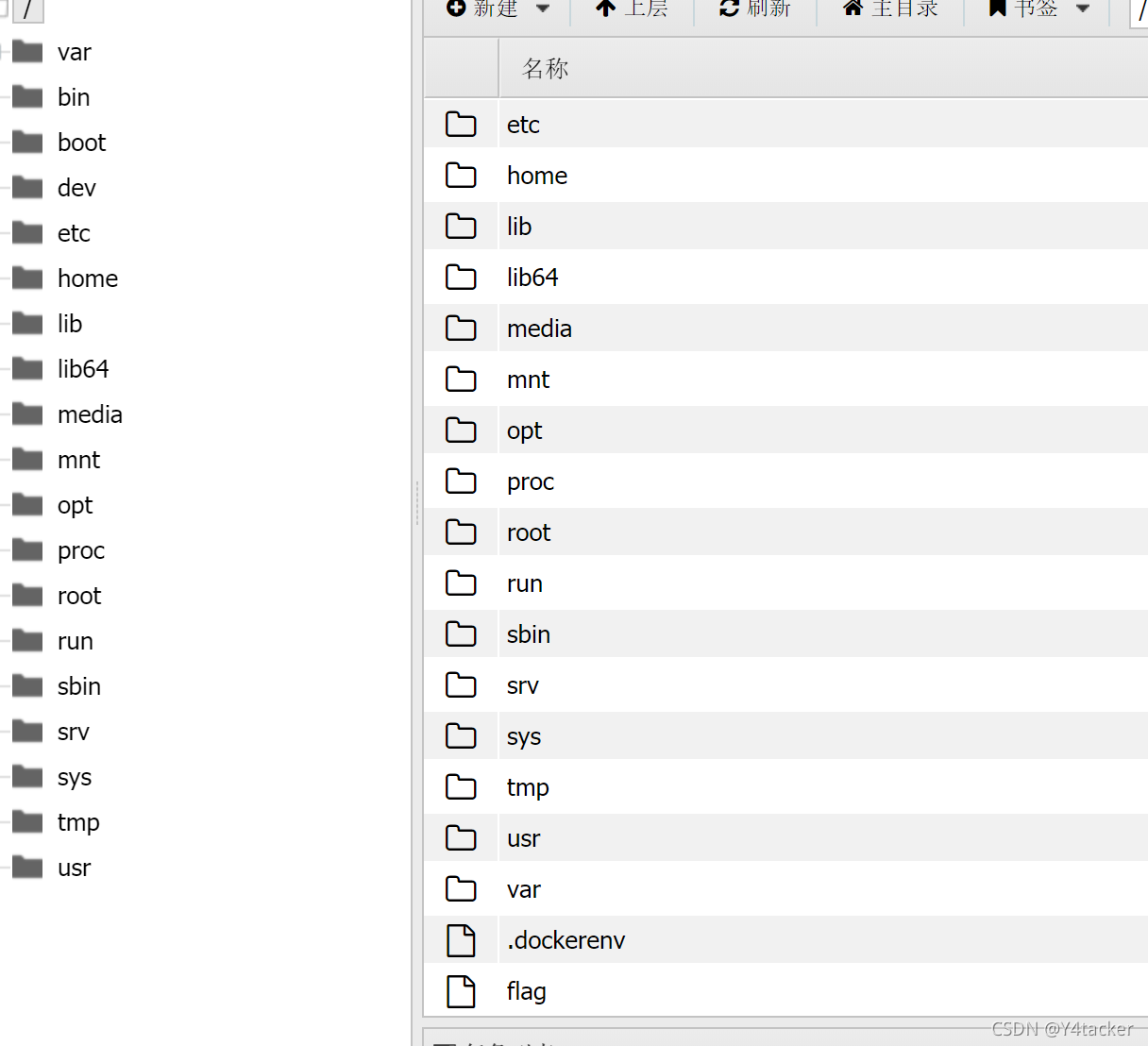
Task: Click lib folder icon in file list
Action: pyautogui.click(x=461, y=226)
